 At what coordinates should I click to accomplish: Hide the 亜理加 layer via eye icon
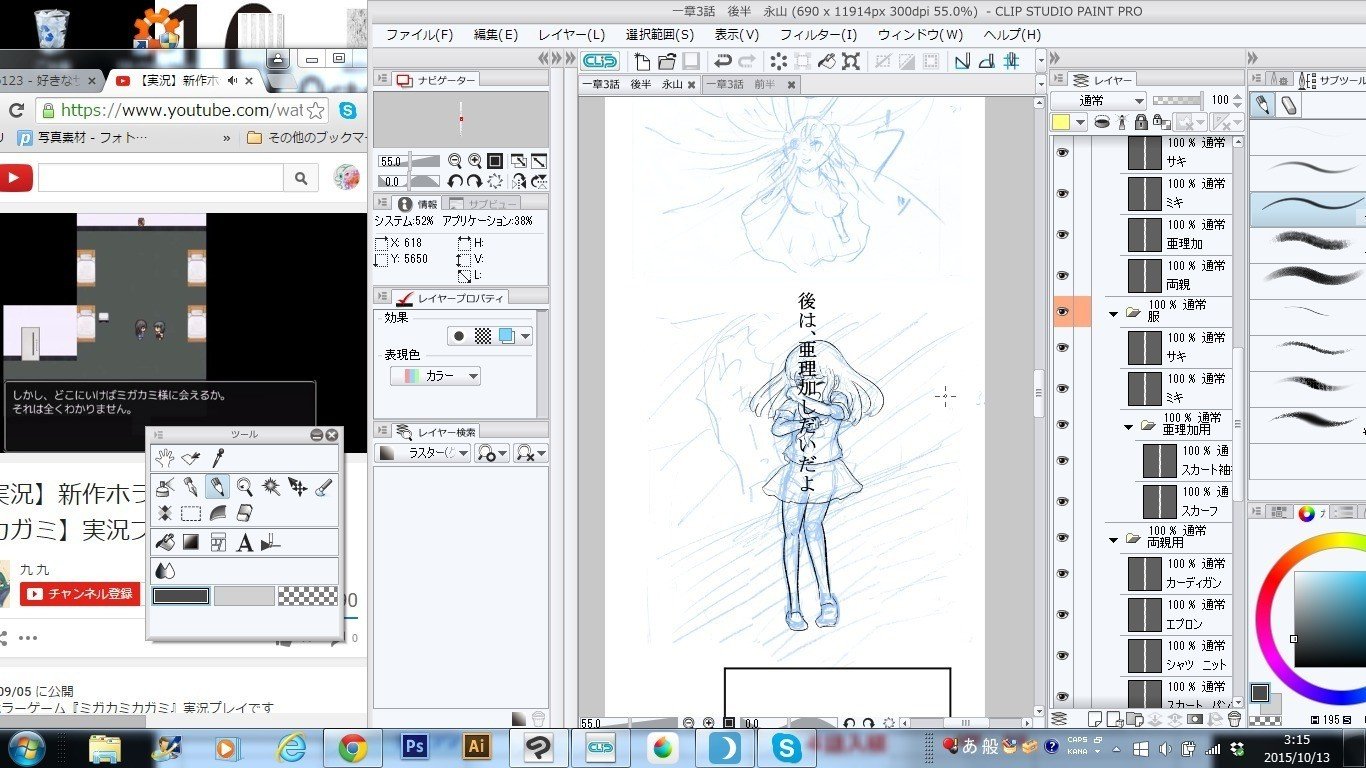tap(1062, 234)
